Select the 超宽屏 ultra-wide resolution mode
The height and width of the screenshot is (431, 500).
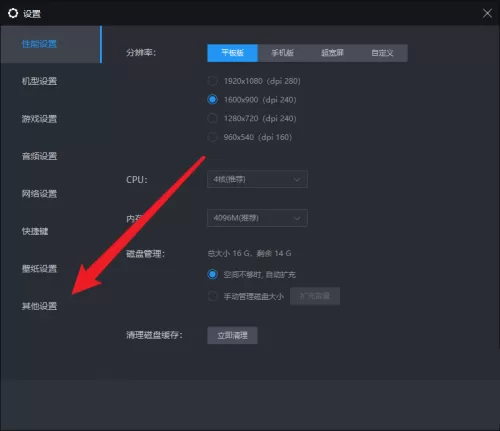332,53
